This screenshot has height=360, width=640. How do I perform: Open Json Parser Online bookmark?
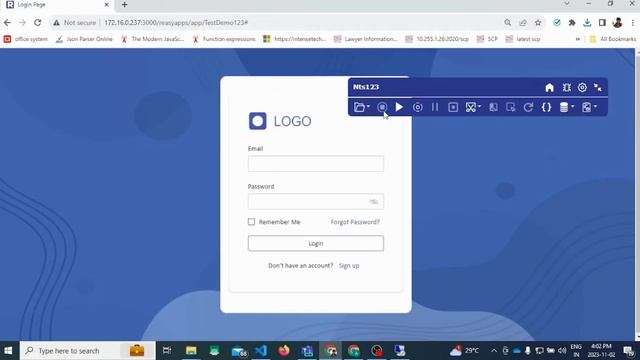[84, 39]
